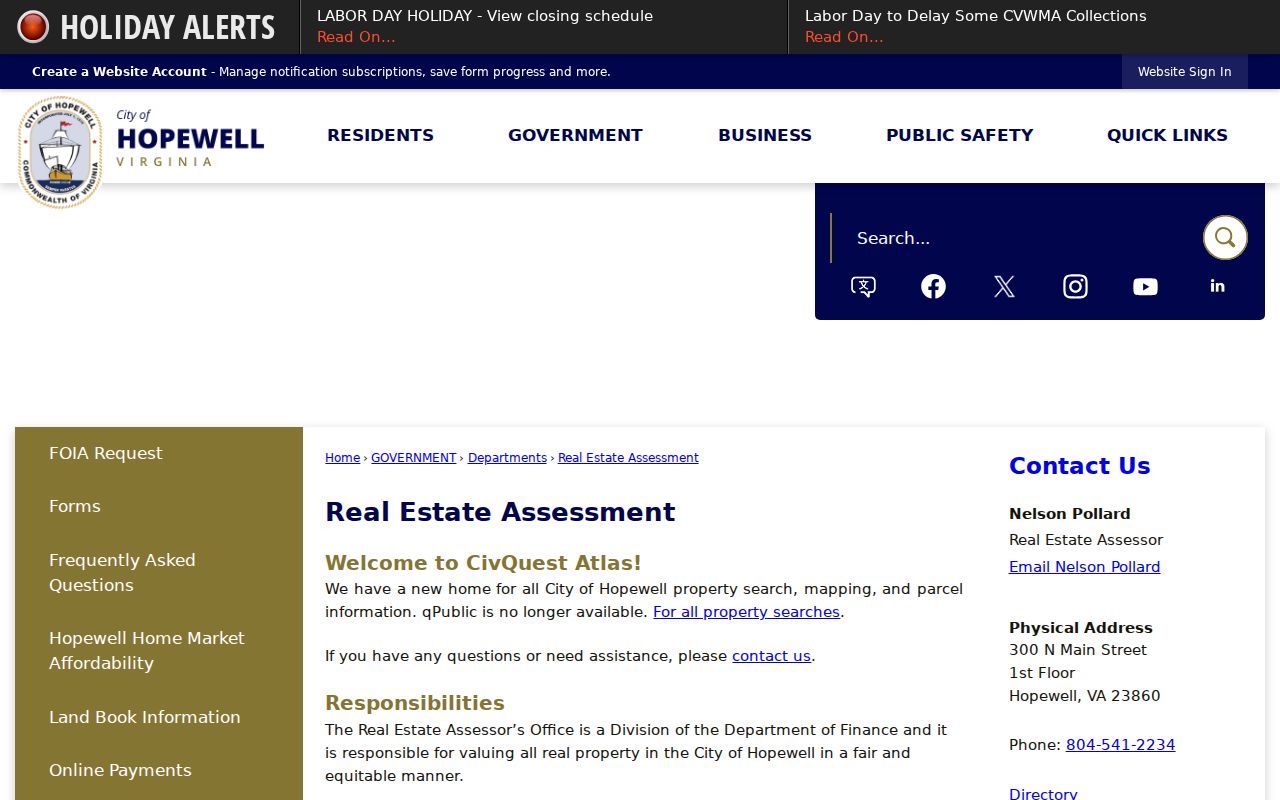Click Real Estate Assessment breadcrumb link
The image size is (1280, 800).
[628, 458]
